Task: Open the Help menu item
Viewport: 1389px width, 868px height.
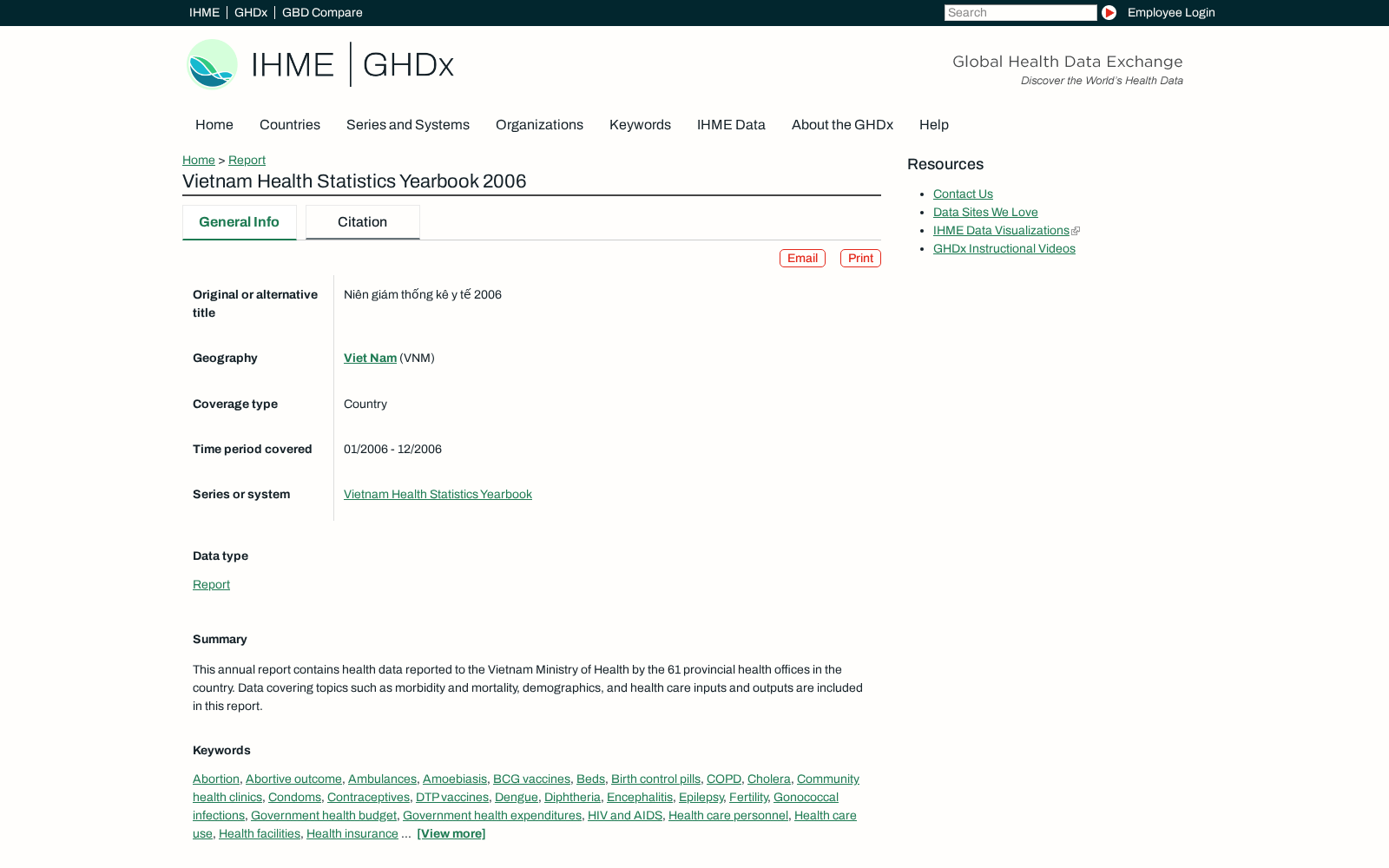Action: coord(934,125)
